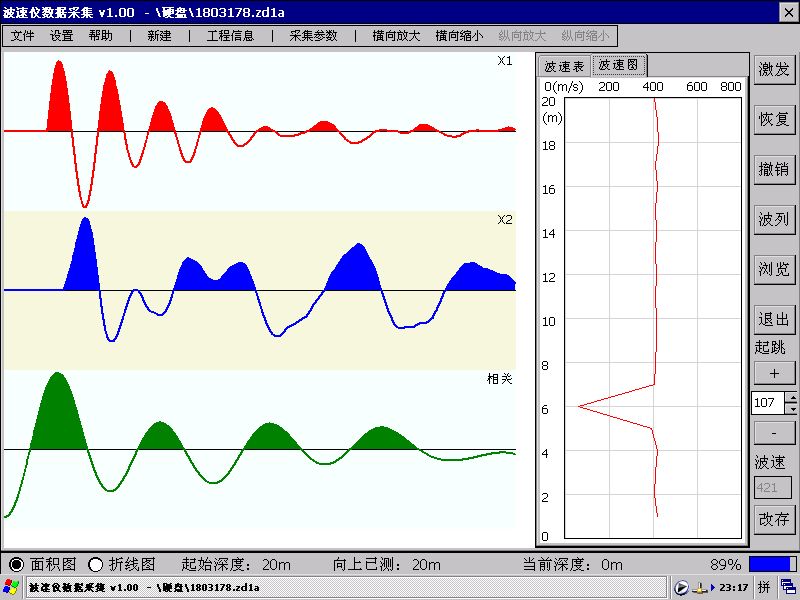The width and height of the screenshot is (800, 600).
Task: Click the 拼 input method indicator
Action: click(x=763, y=587)
